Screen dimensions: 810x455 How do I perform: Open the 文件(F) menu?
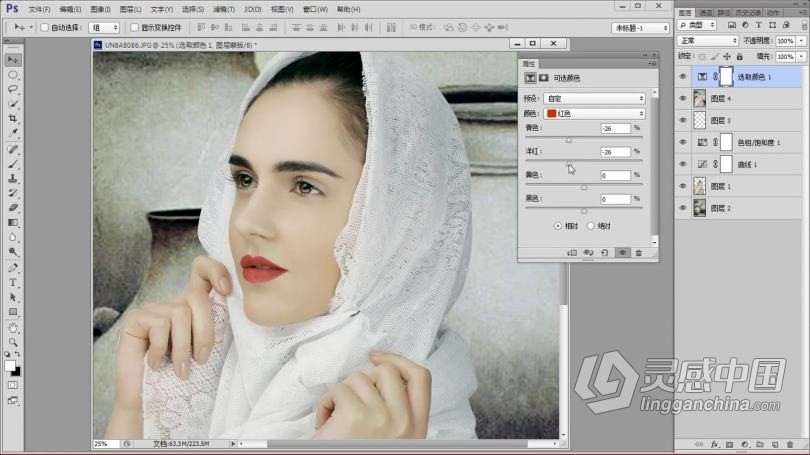click(x=39, y=9)
